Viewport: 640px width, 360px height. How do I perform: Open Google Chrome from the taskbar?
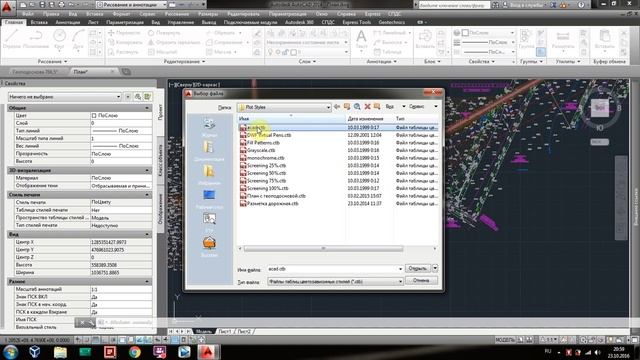(134, 351)
